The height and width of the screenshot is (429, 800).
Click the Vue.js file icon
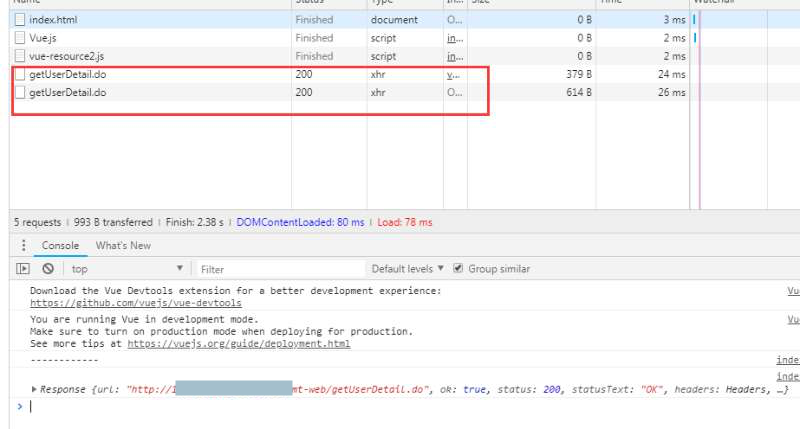20,38
